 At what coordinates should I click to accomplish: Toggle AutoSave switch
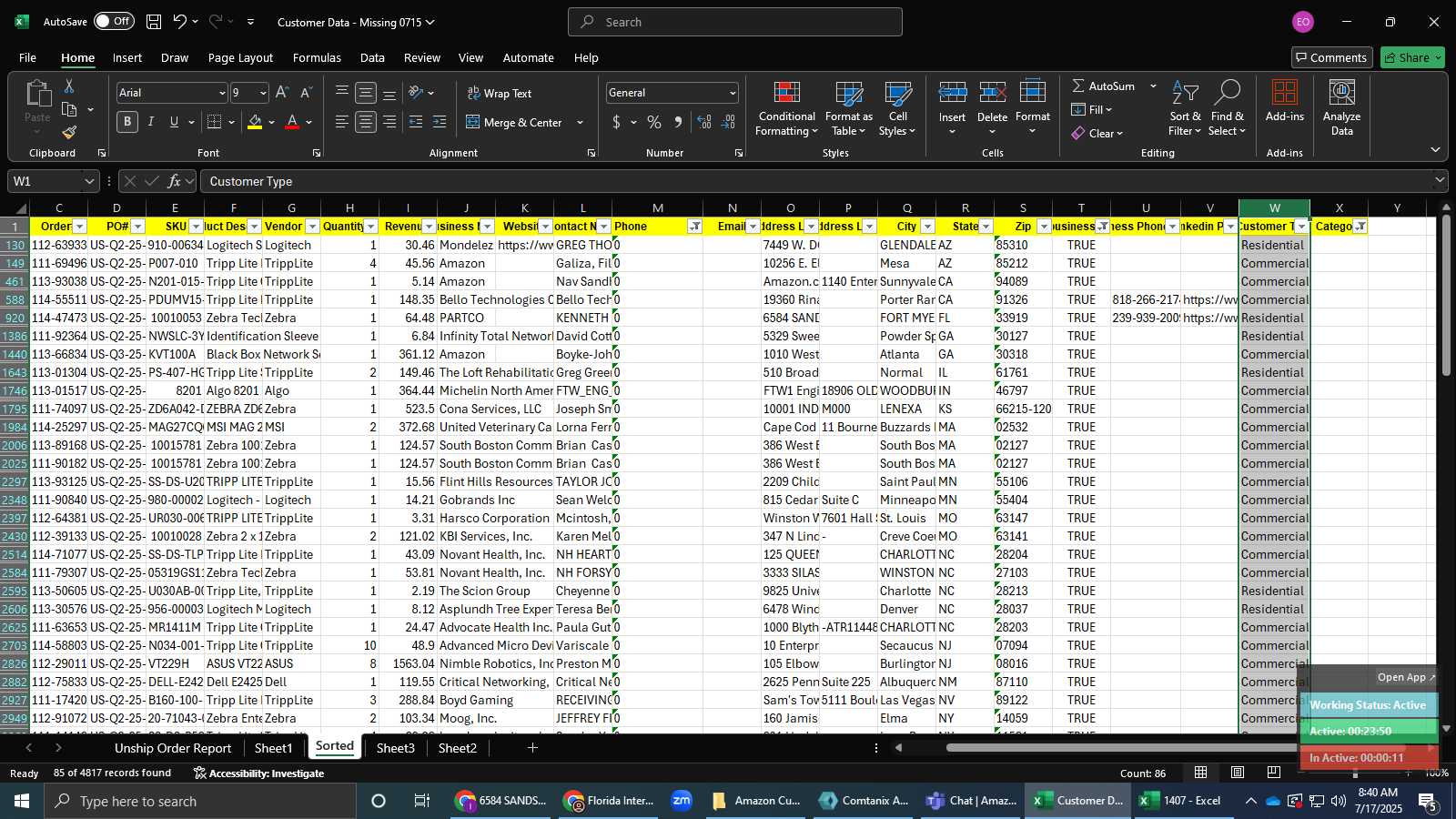click(x=114, y=21)
